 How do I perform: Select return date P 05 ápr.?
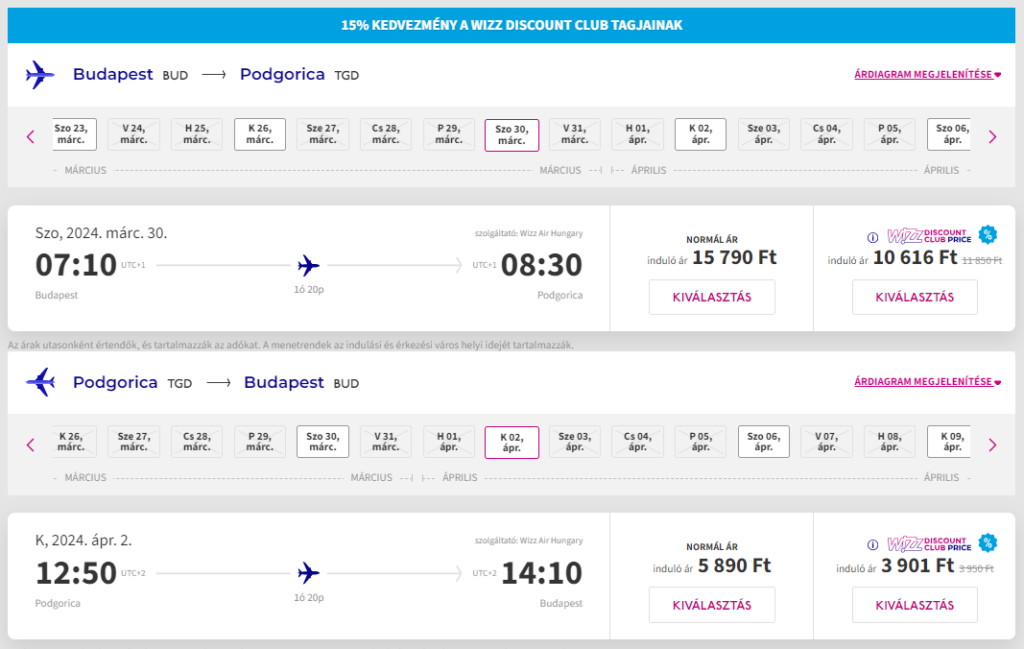[x=700, y=442]
